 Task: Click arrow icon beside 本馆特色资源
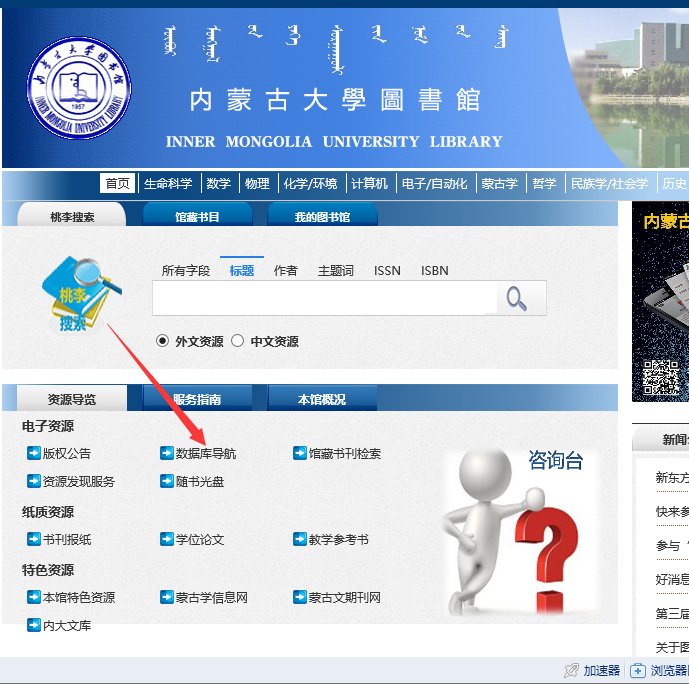[34, 597]
